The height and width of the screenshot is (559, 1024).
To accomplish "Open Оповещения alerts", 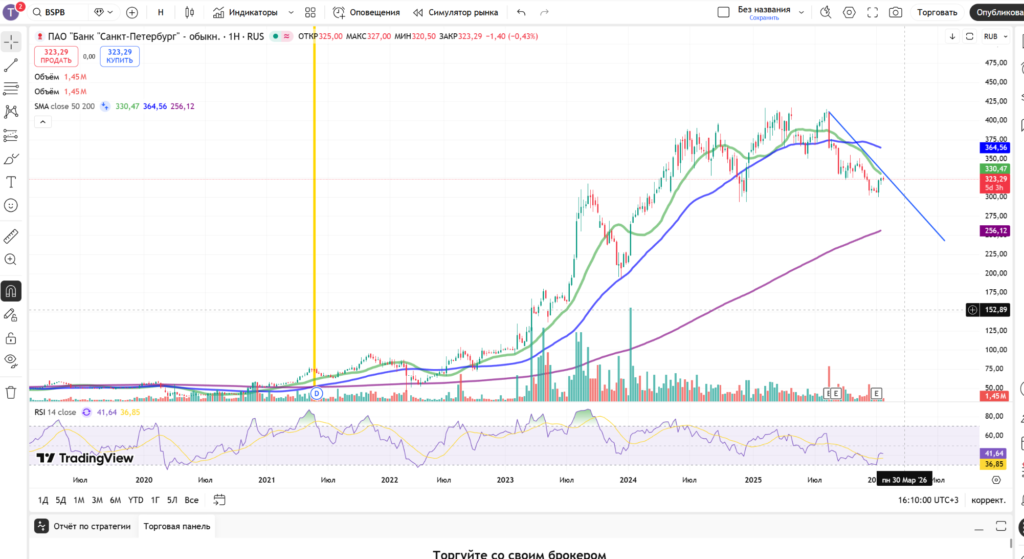I will (x=366, y=12).
